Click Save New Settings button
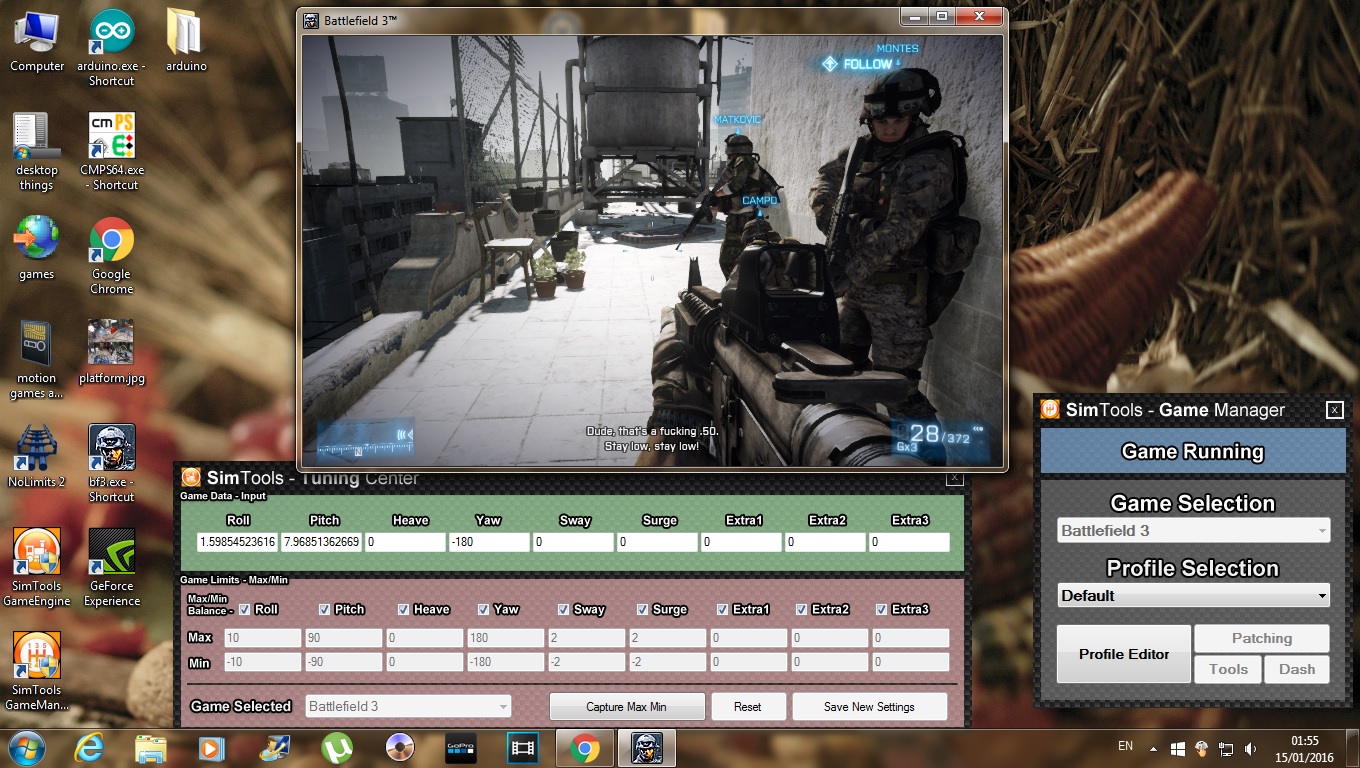Viewport: 1360px width, 768px height. coord(869,706)
